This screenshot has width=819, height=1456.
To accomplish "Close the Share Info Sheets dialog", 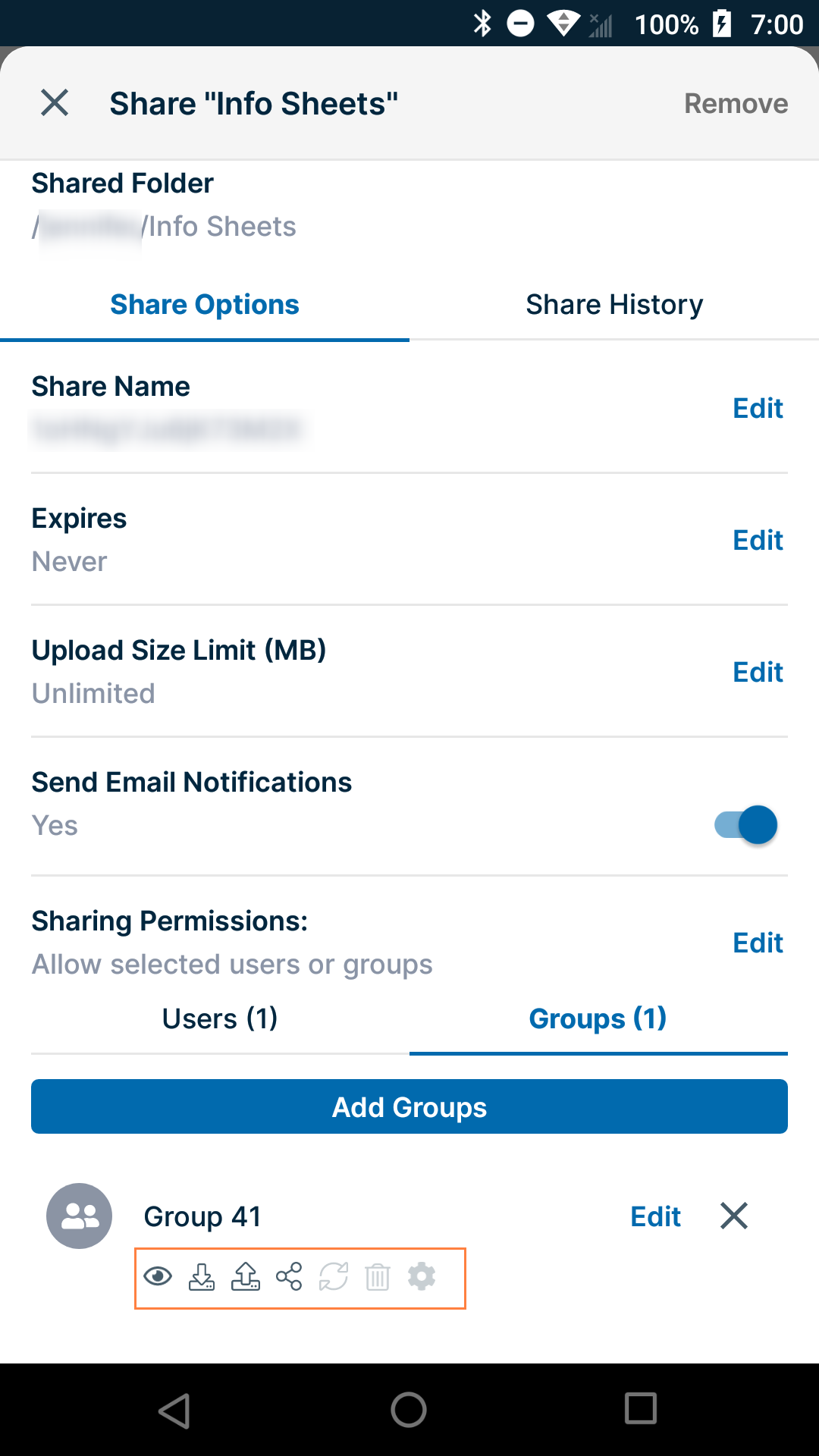I will pyautogui.click(x=55, y=102).
